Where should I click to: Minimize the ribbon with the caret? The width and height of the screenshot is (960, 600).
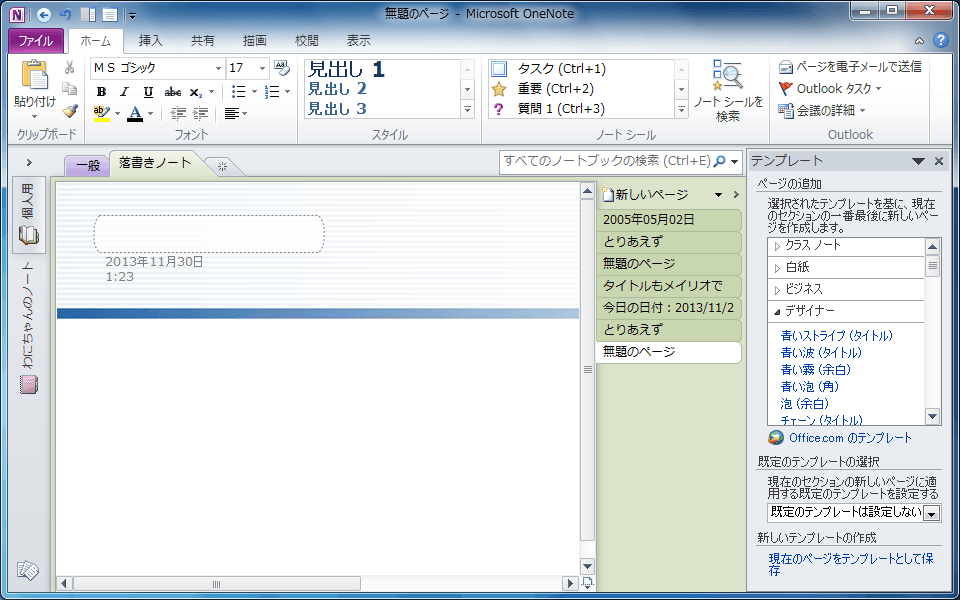[920, 41]
